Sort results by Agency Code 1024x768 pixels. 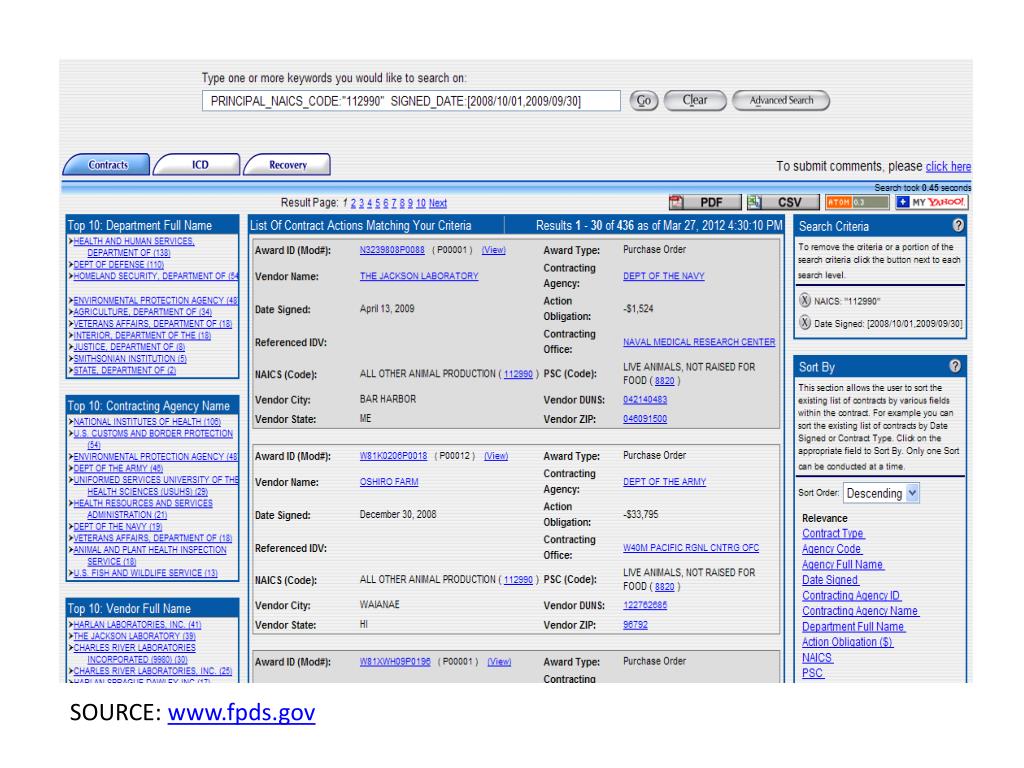(831, 549)
